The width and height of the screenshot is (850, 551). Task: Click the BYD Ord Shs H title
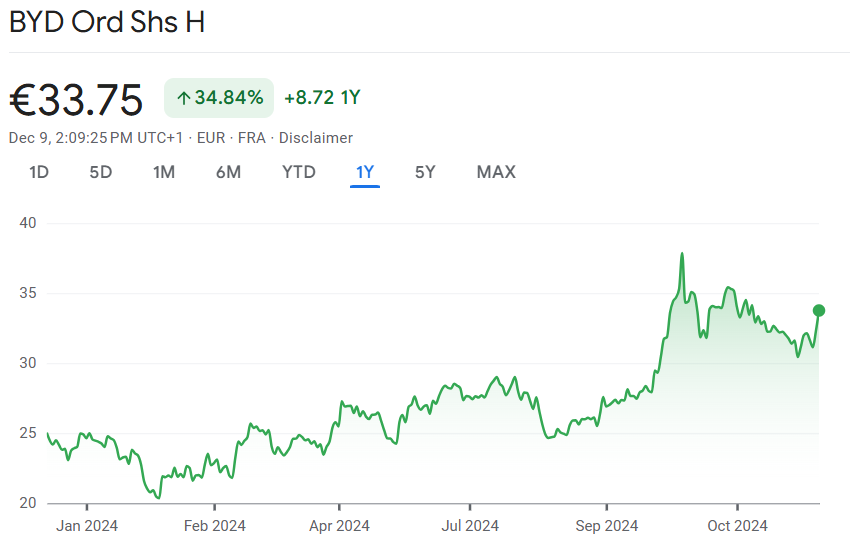107,22
